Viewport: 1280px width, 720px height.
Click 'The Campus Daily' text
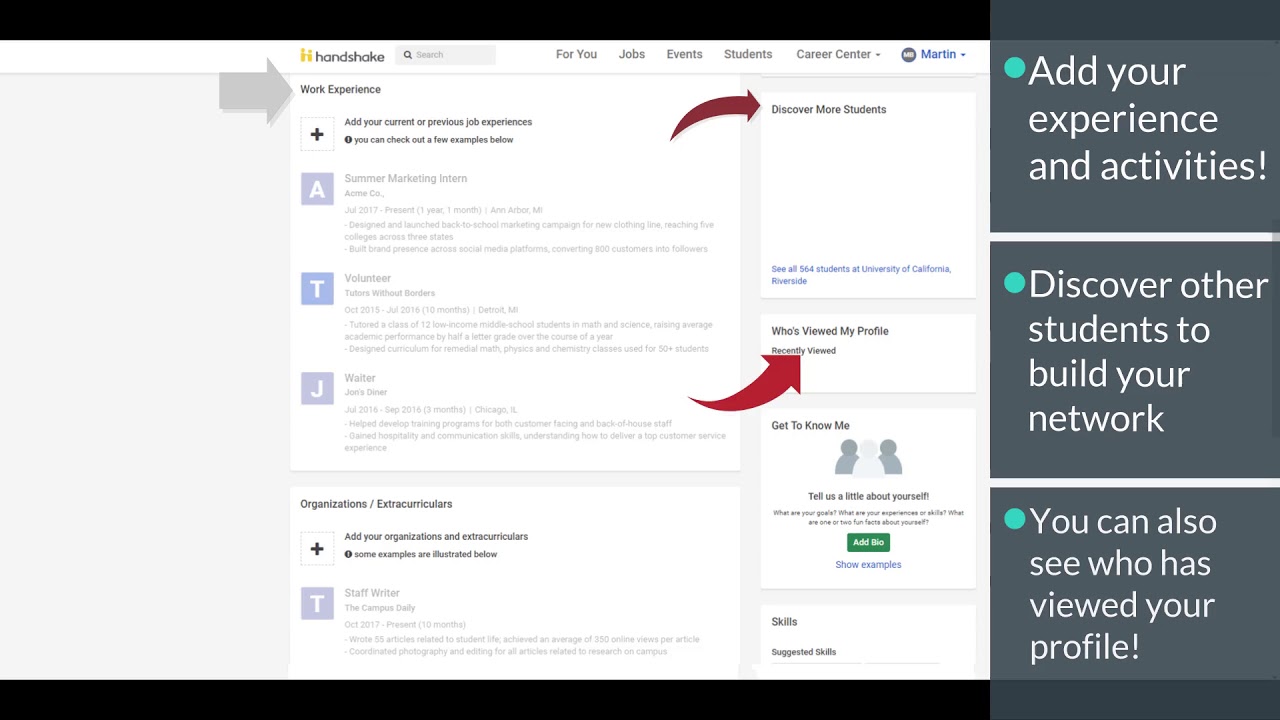(380, 608)
